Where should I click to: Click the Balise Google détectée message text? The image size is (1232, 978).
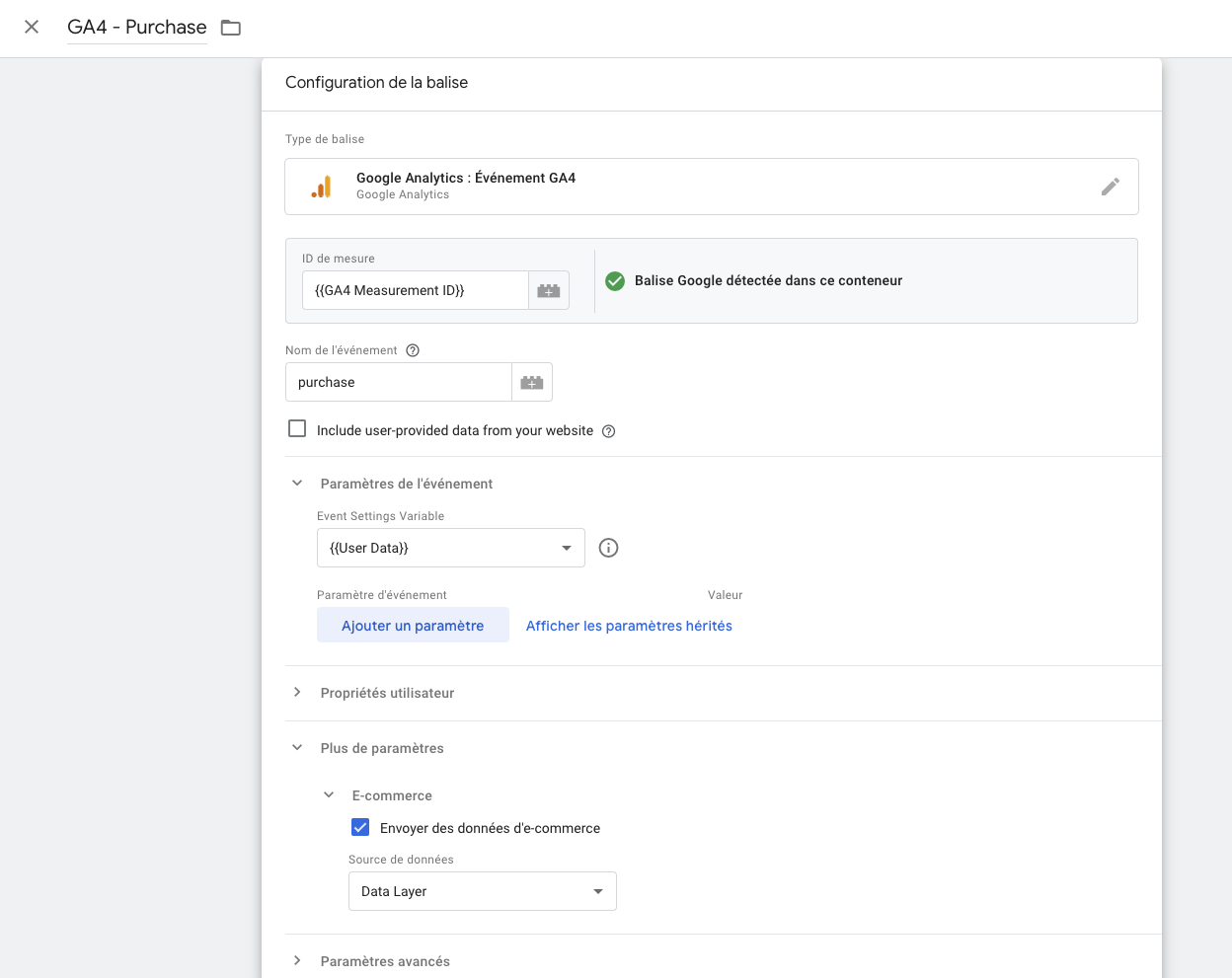point(768,281)
